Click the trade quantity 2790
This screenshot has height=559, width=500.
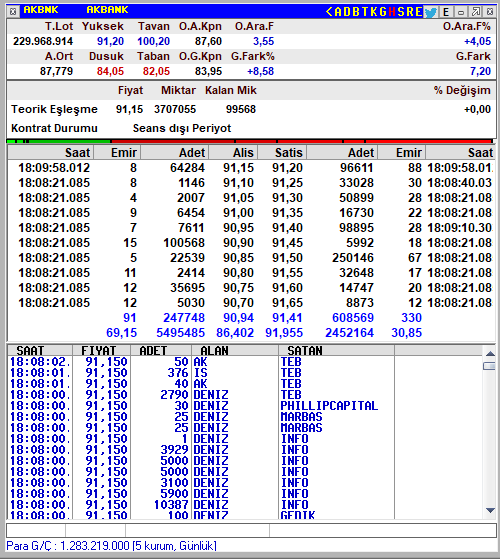click(x=174, y=395)
